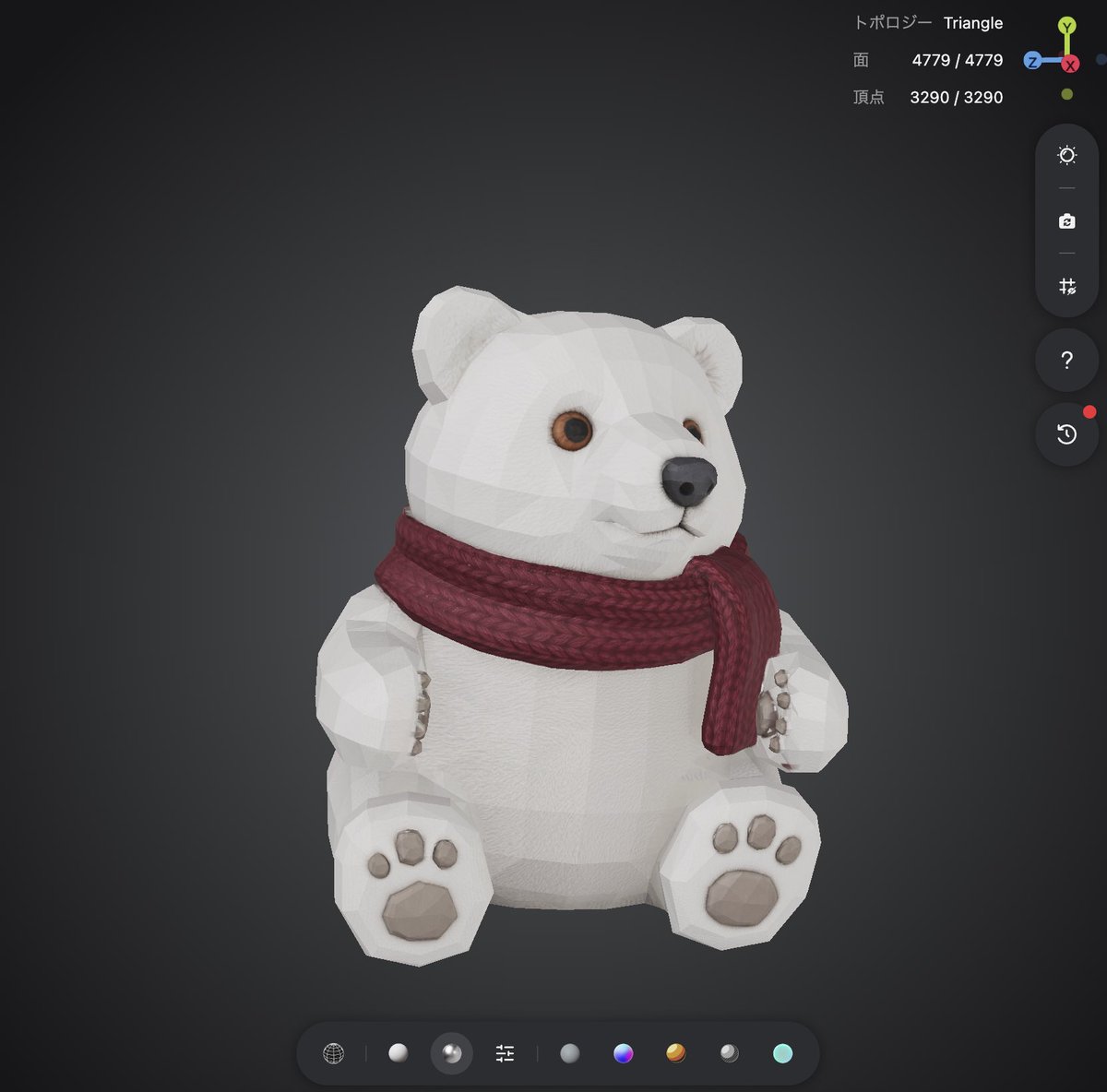Reset camera view with the camera icon
Image resolution: width=1107 pixels, height=1092 pixels.
(x=1067, y=221)
